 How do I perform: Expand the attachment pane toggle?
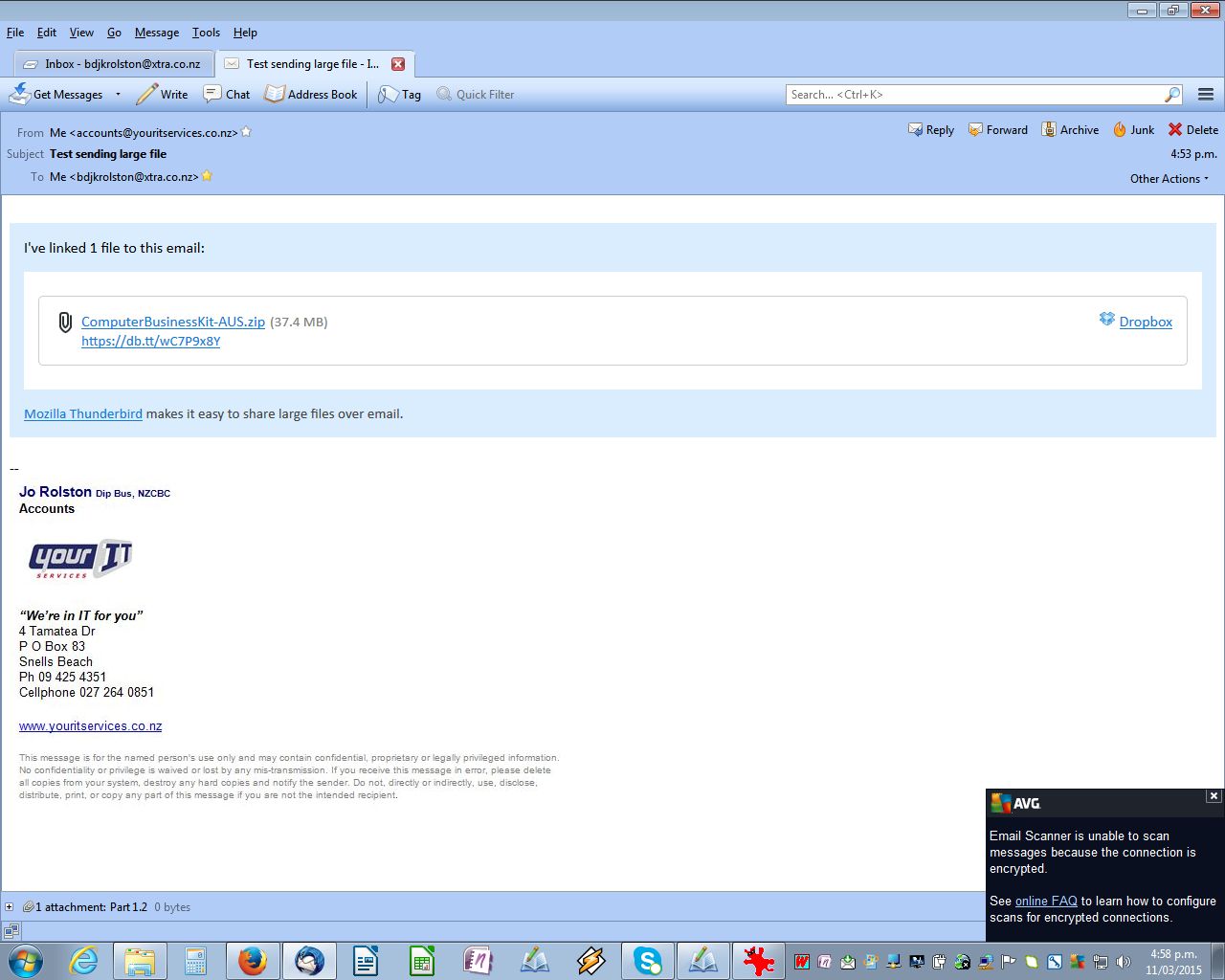click(9, 907)
